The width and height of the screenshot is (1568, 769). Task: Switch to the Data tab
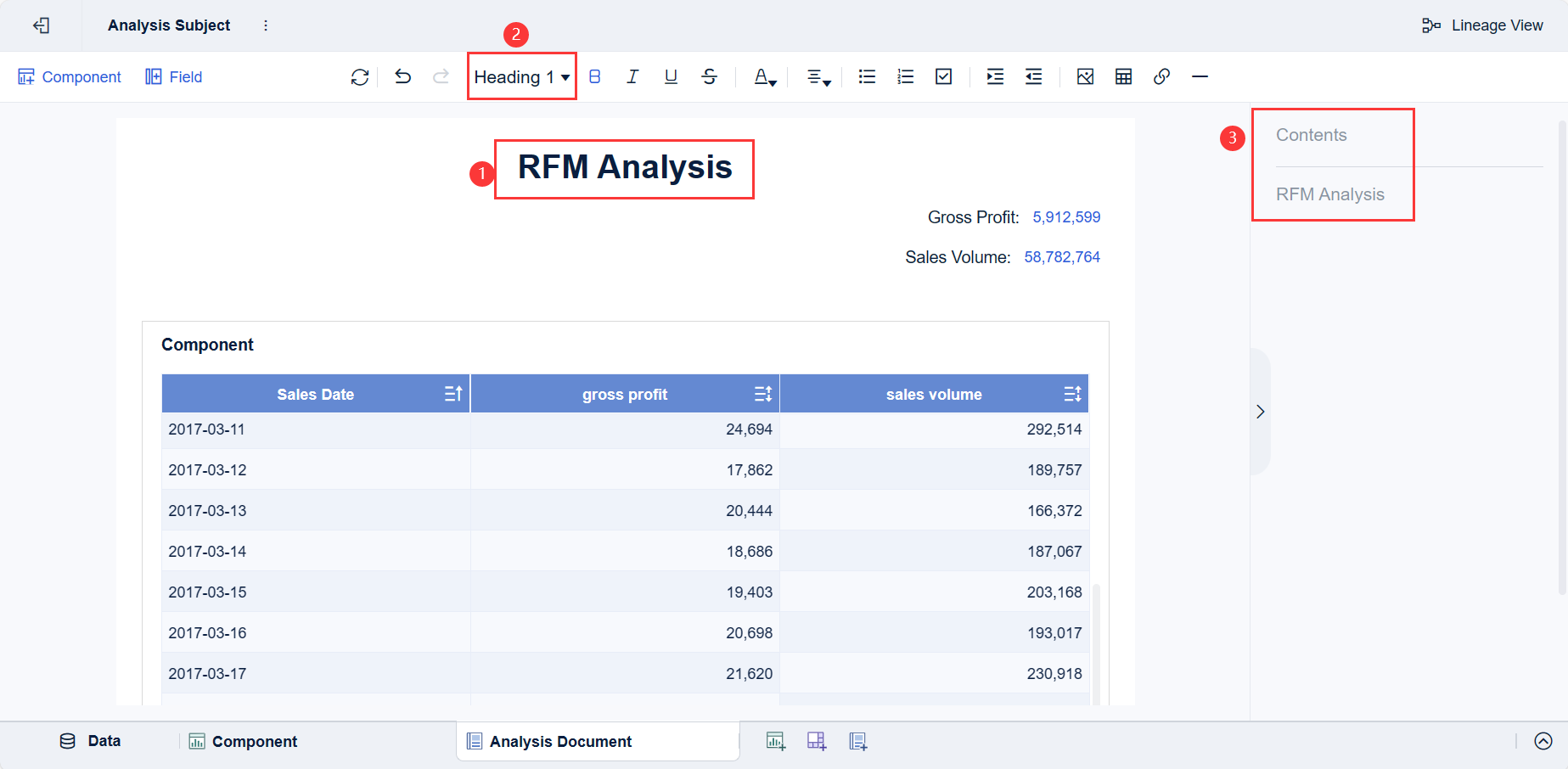(91, 741)
